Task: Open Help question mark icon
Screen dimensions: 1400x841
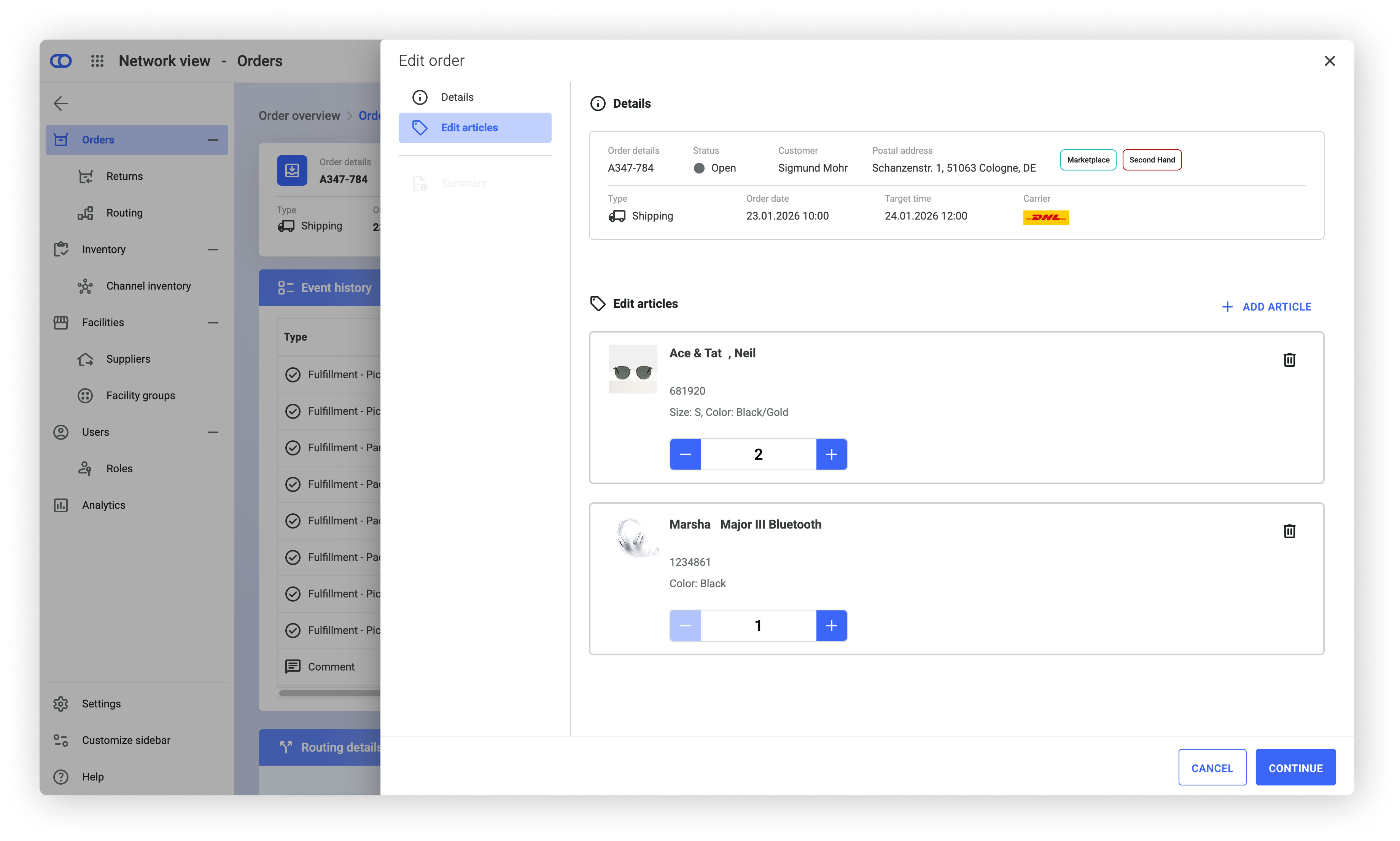Action: [60, 776]
